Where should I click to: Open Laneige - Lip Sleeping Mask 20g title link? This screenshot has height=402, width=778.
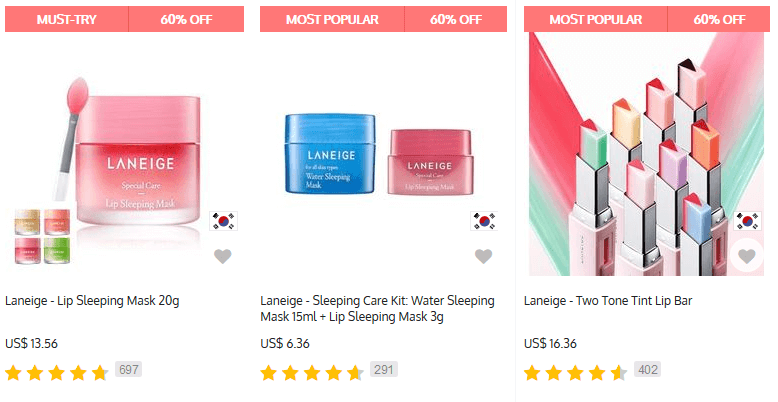click(x=92, y=301)
